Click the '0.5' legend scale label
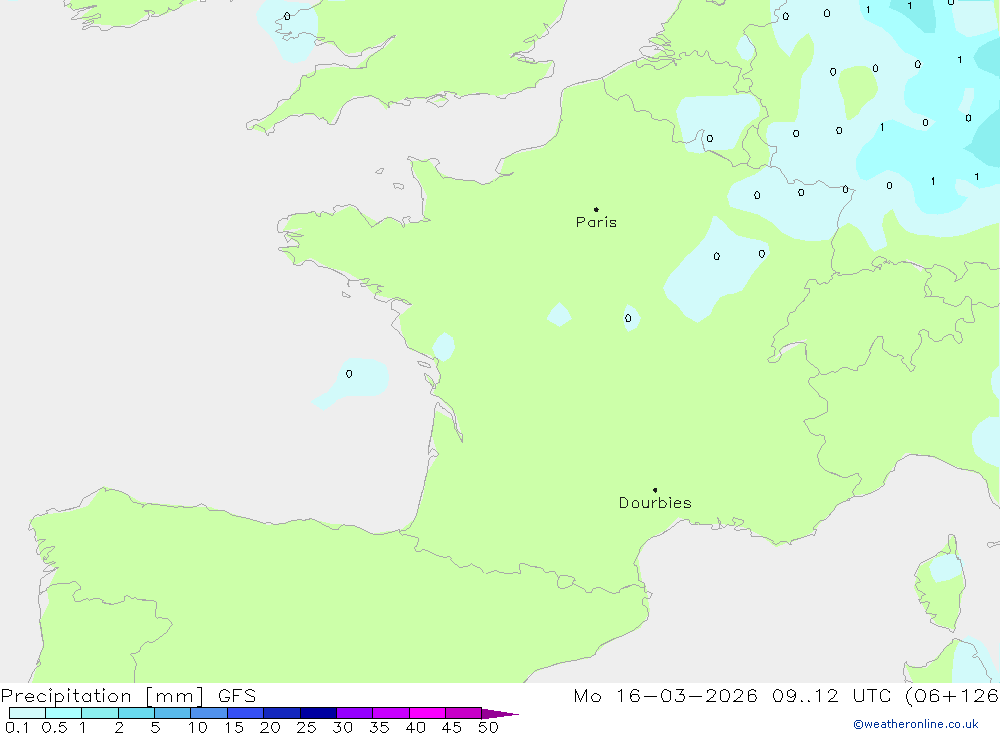Viewport: 1000px width, 733px height. click(54, 727)
